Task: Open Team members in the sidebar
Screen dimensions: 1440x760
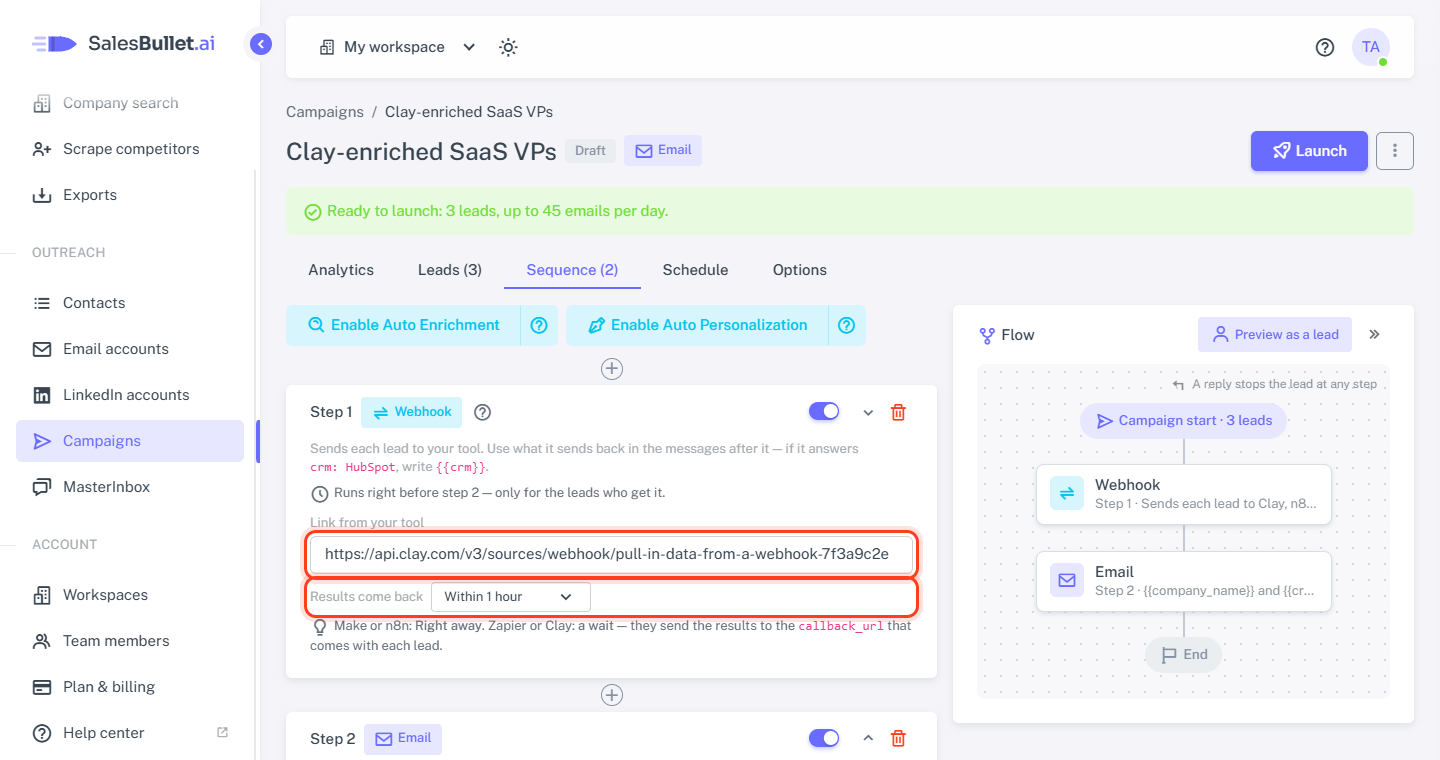Action: pyautogui.click(x=130, y=641)
